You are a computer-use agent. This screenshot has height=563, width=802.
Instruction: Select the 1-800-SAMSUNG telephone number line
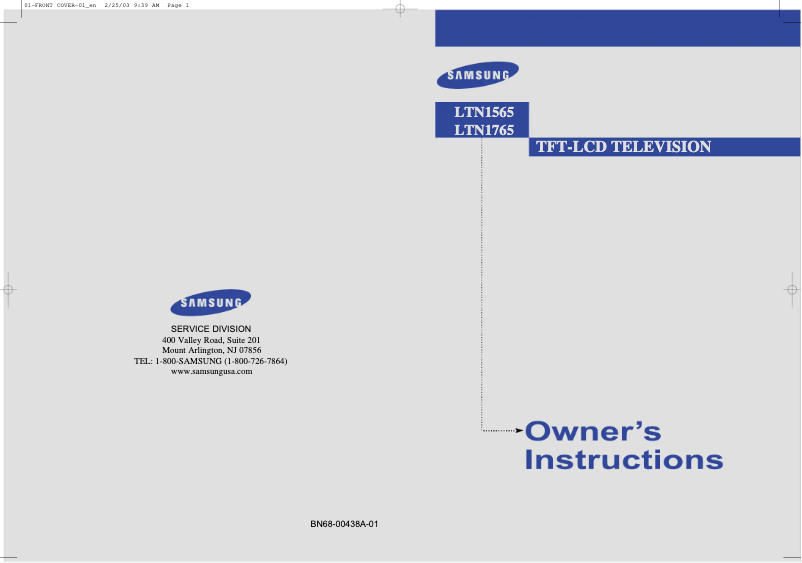point(211,361)
